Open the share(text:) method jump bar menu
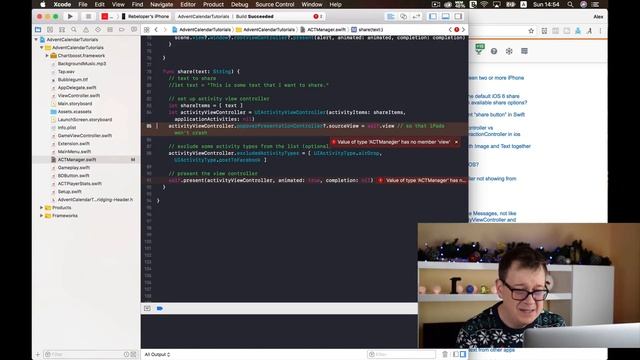This screenshot has height=360, width=640. (x=367, y=29)
